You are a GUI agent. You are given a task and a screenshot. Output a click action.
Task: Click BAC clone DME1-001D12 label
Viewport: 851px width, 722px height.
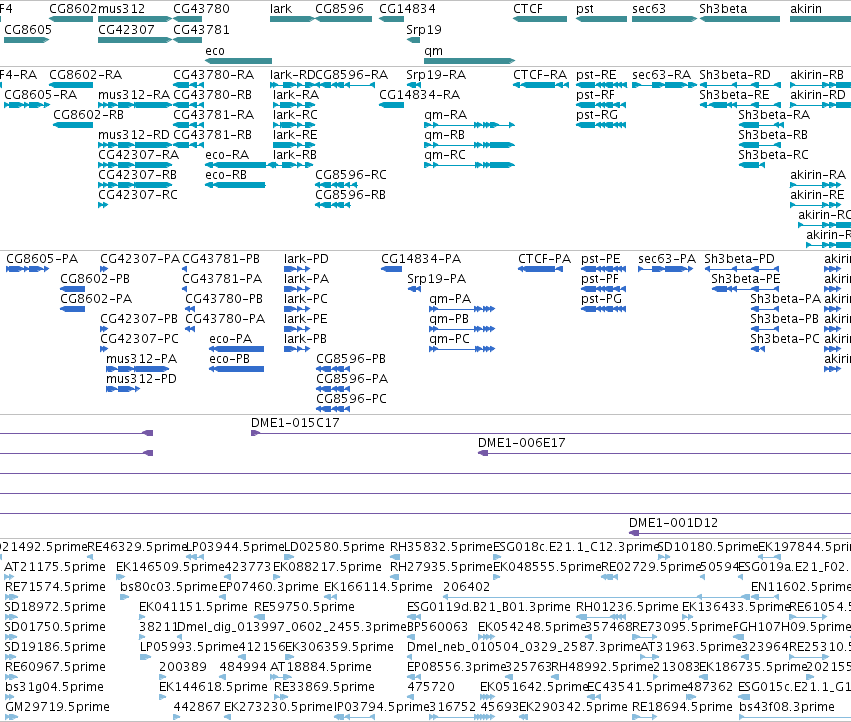click(673, 522)
